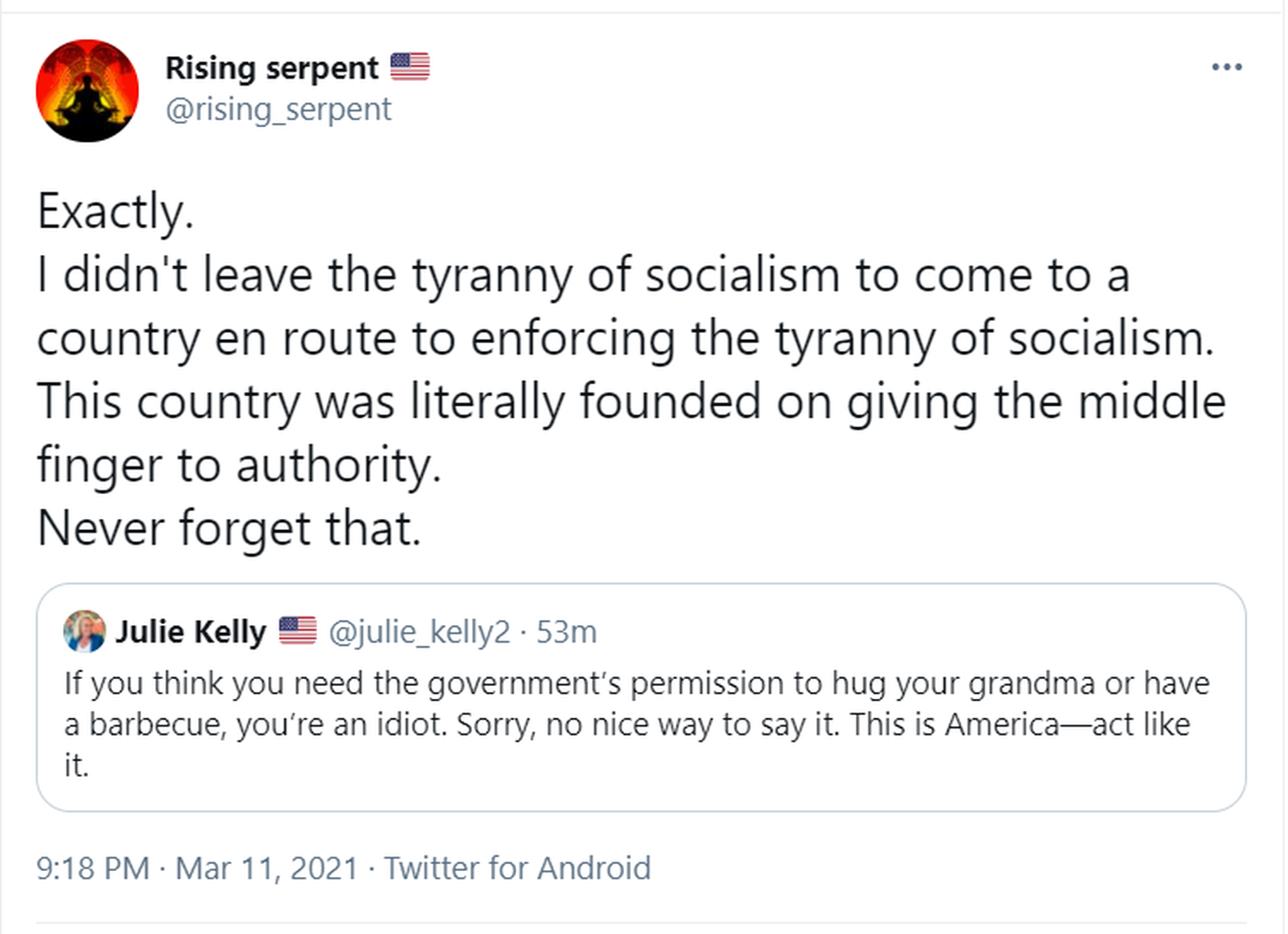The height and width of the screenshot is (934, 1288).
Task: Click the word "Exactly." in the tweet
Action: point(115,212)
